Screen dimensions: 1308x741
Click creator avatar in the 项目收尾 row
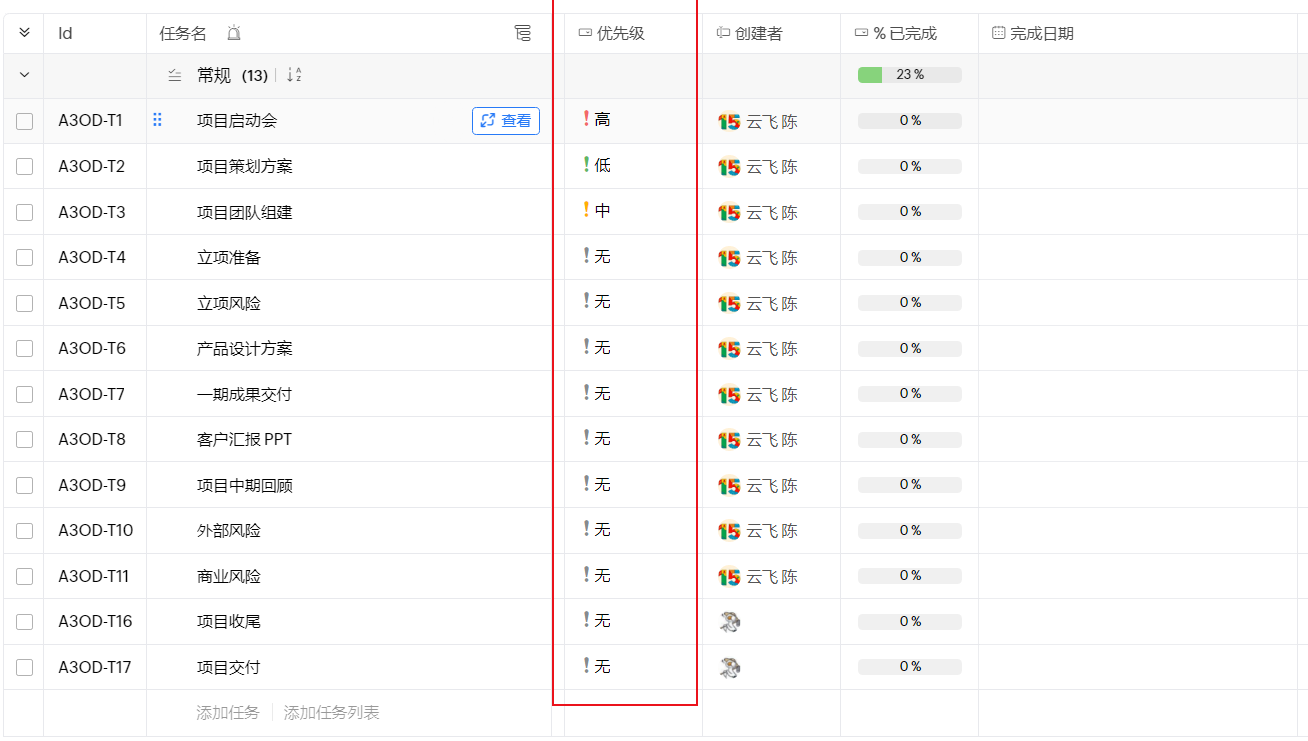(x=729, y=622)
